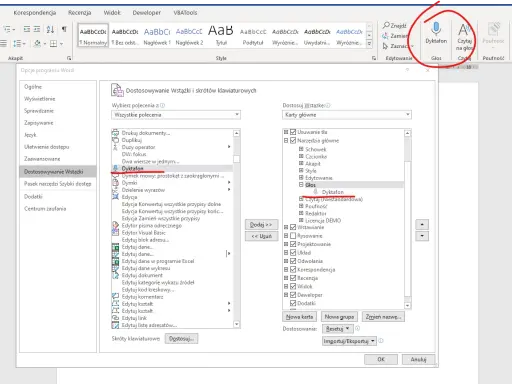Open the Resetuj dropdown button
This screenshot has height=384, width=512.
coord(337,329)
